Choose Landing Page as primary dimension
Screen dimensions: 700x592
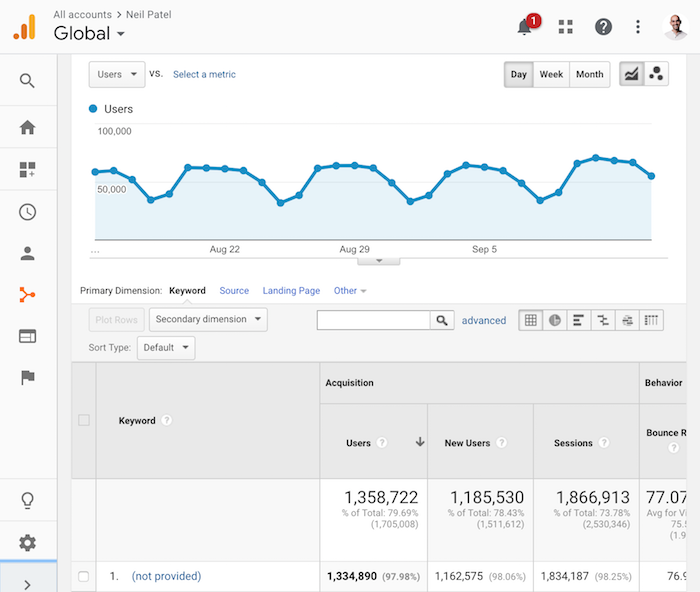[291, 291]
